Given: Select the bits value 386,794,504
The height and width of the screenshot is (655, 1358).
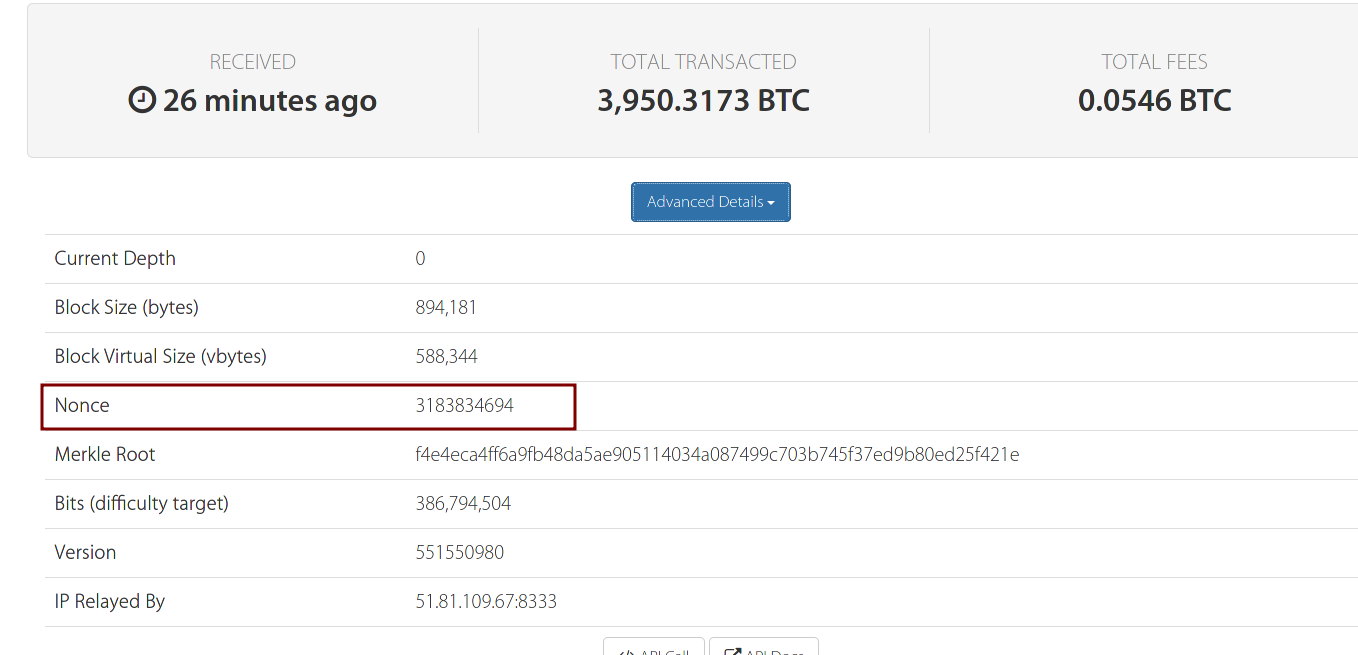Looking at the screenshot, I should (x=463, y=503).
